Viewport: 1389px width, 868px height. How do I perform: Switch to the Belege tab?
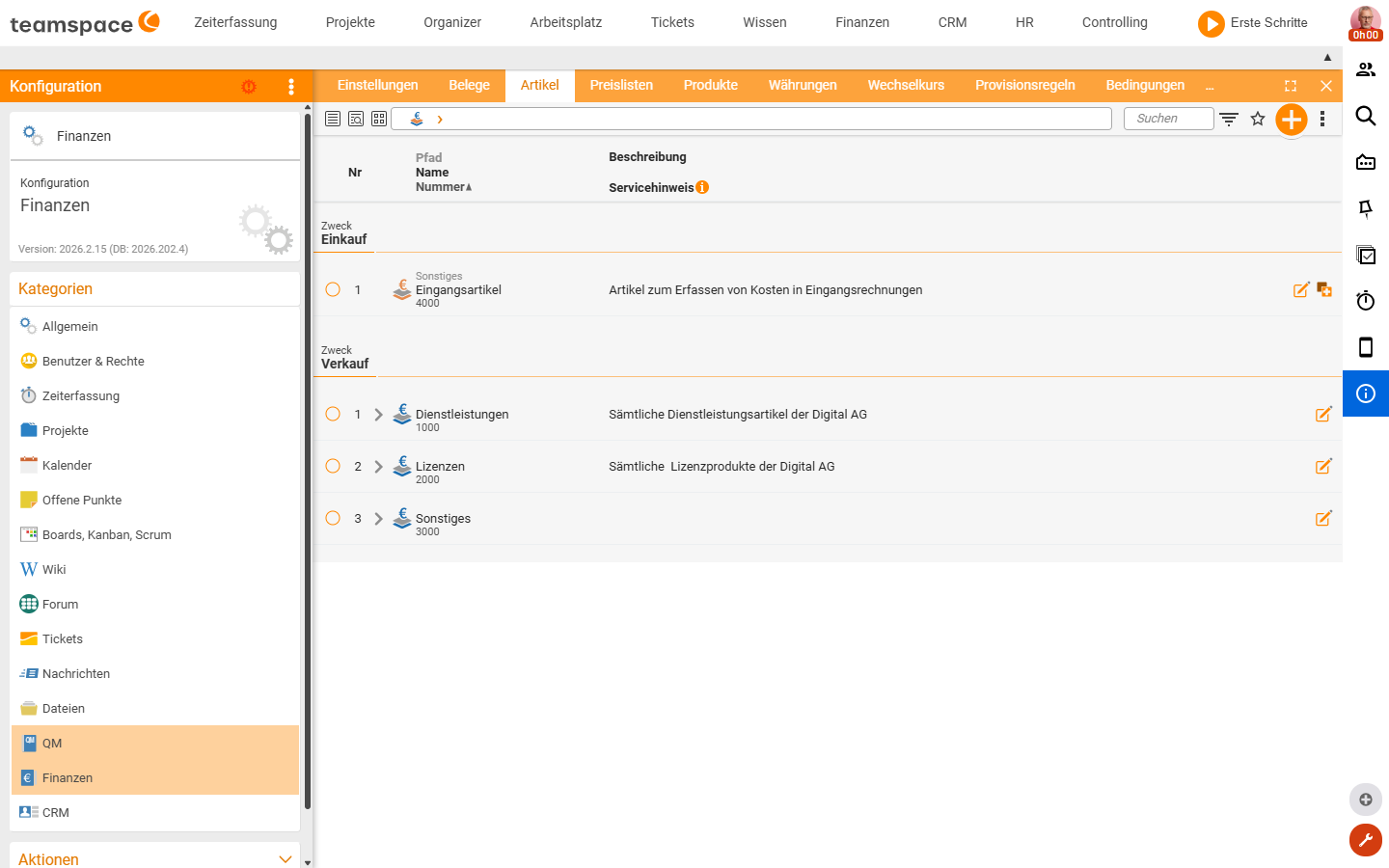469,86
